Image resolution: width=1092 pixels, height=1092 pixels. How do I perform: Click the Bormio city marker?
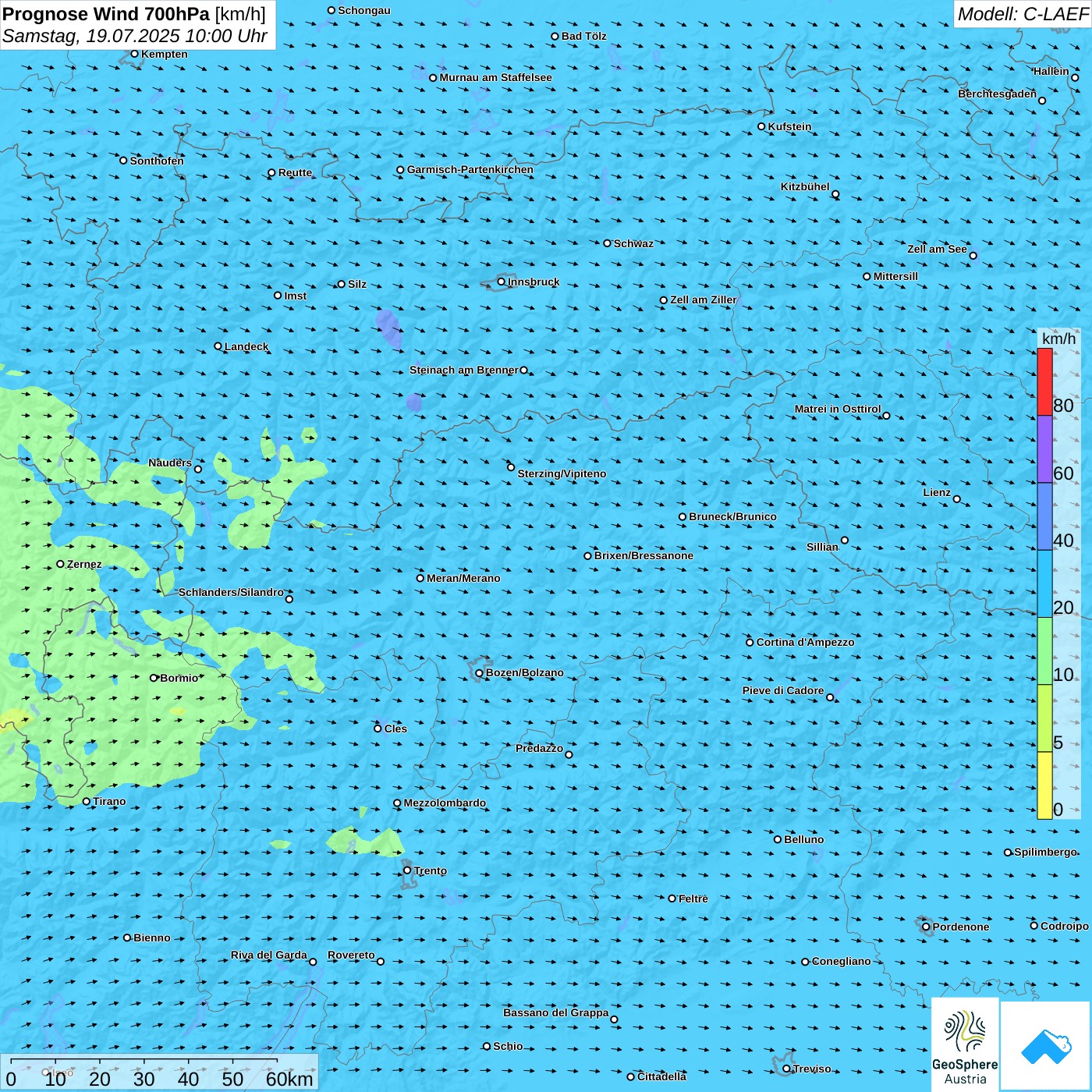[x=154, y=678]
